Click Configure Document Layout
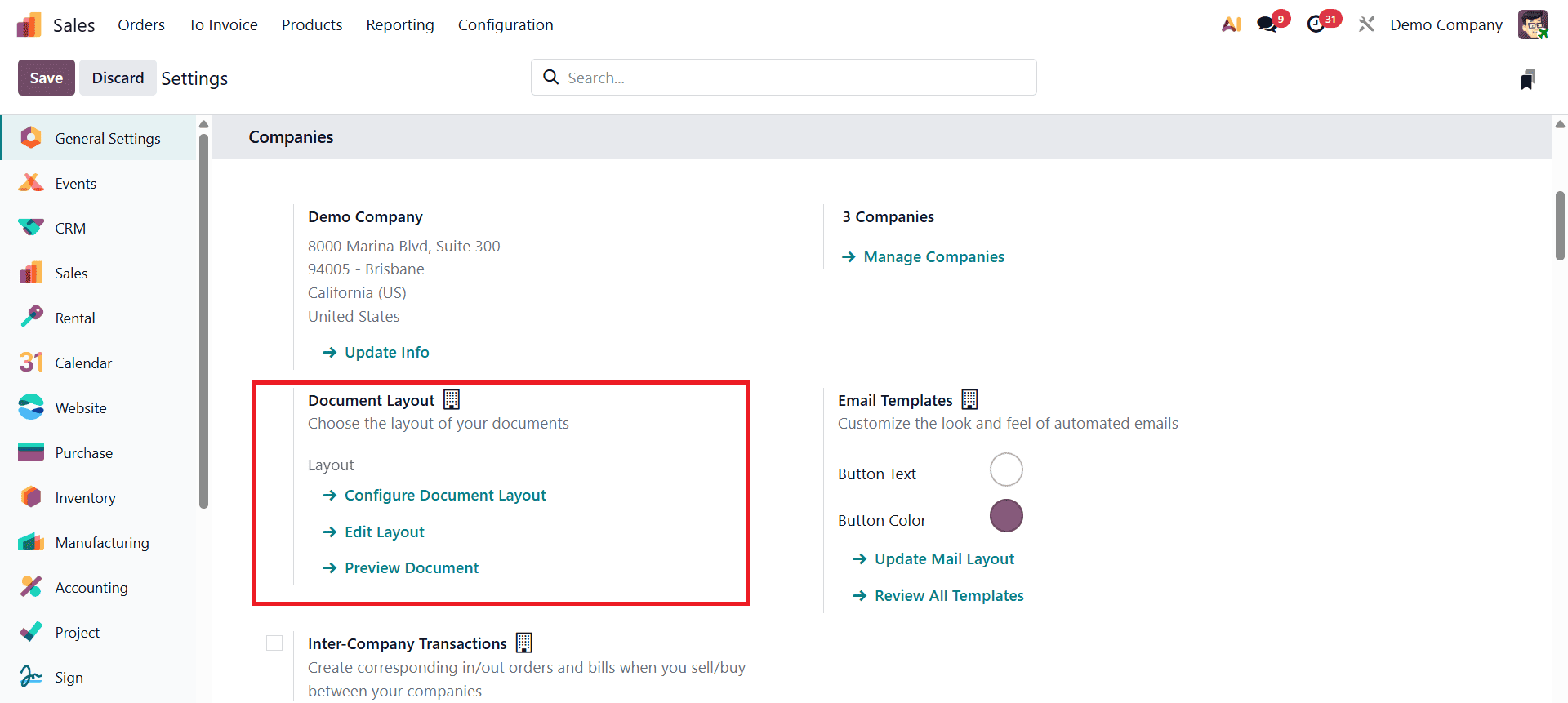The width and height of the screenshot is (1568, 703). pos(444,495)
